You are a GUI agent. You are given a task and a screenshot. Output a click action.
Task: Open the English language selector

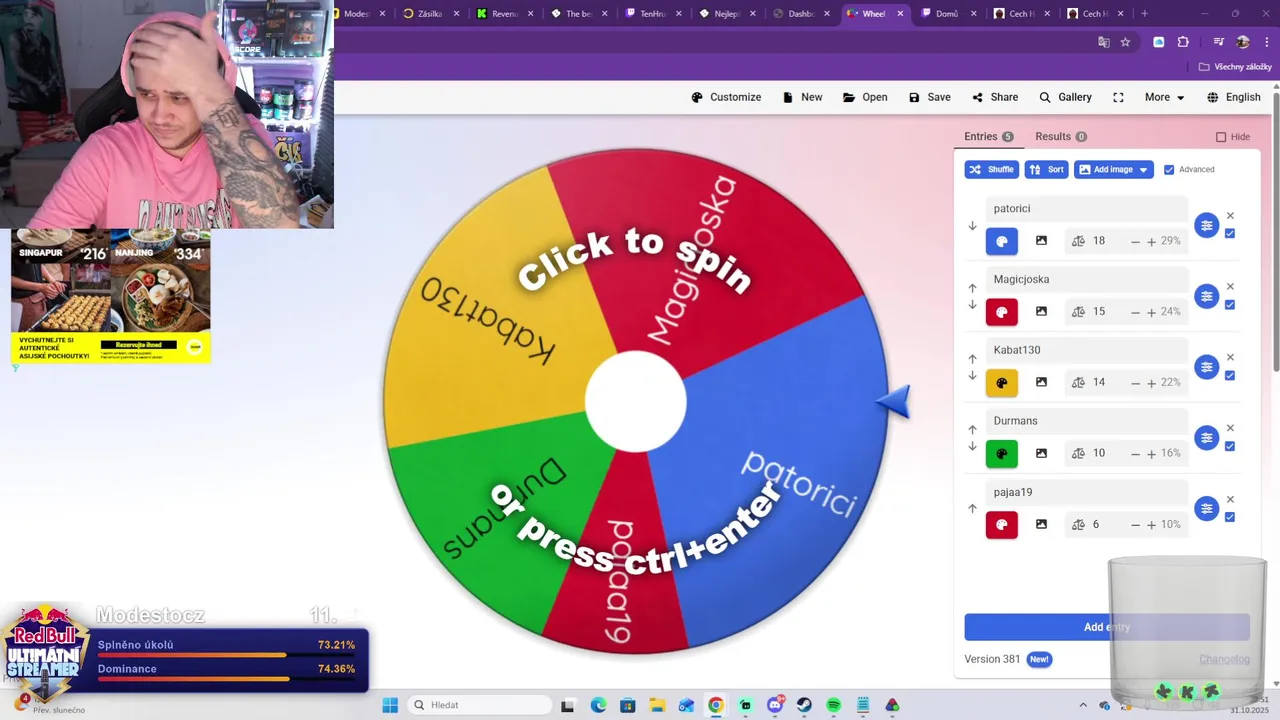click(1233, 97)
